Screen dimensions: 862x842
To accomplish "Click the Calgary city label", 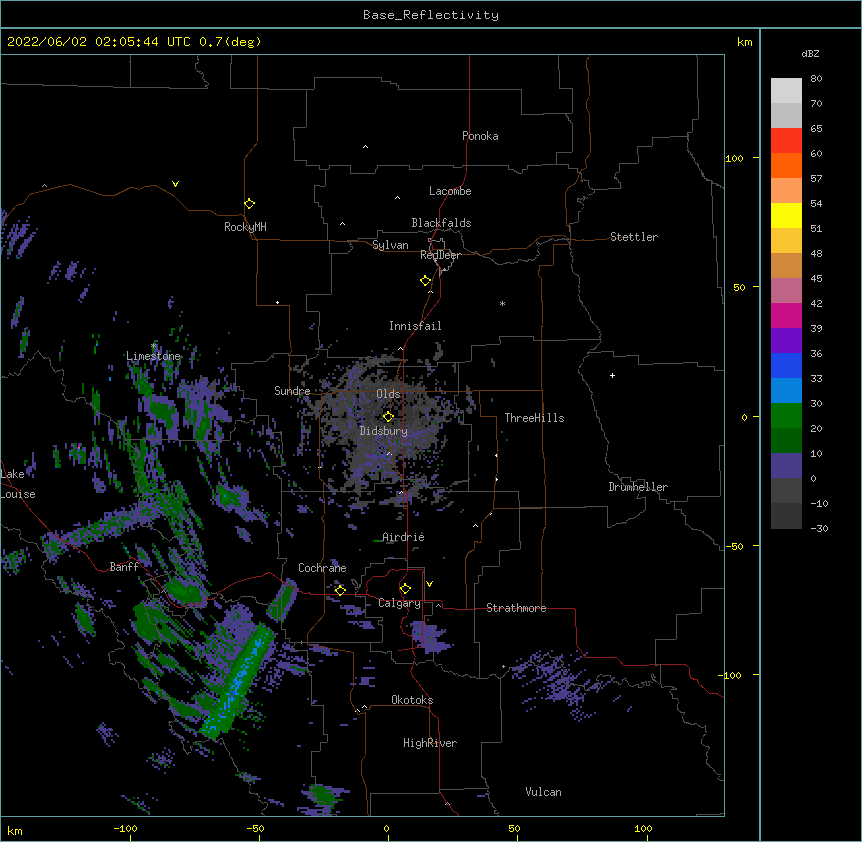I will click(x=399, y=603).
